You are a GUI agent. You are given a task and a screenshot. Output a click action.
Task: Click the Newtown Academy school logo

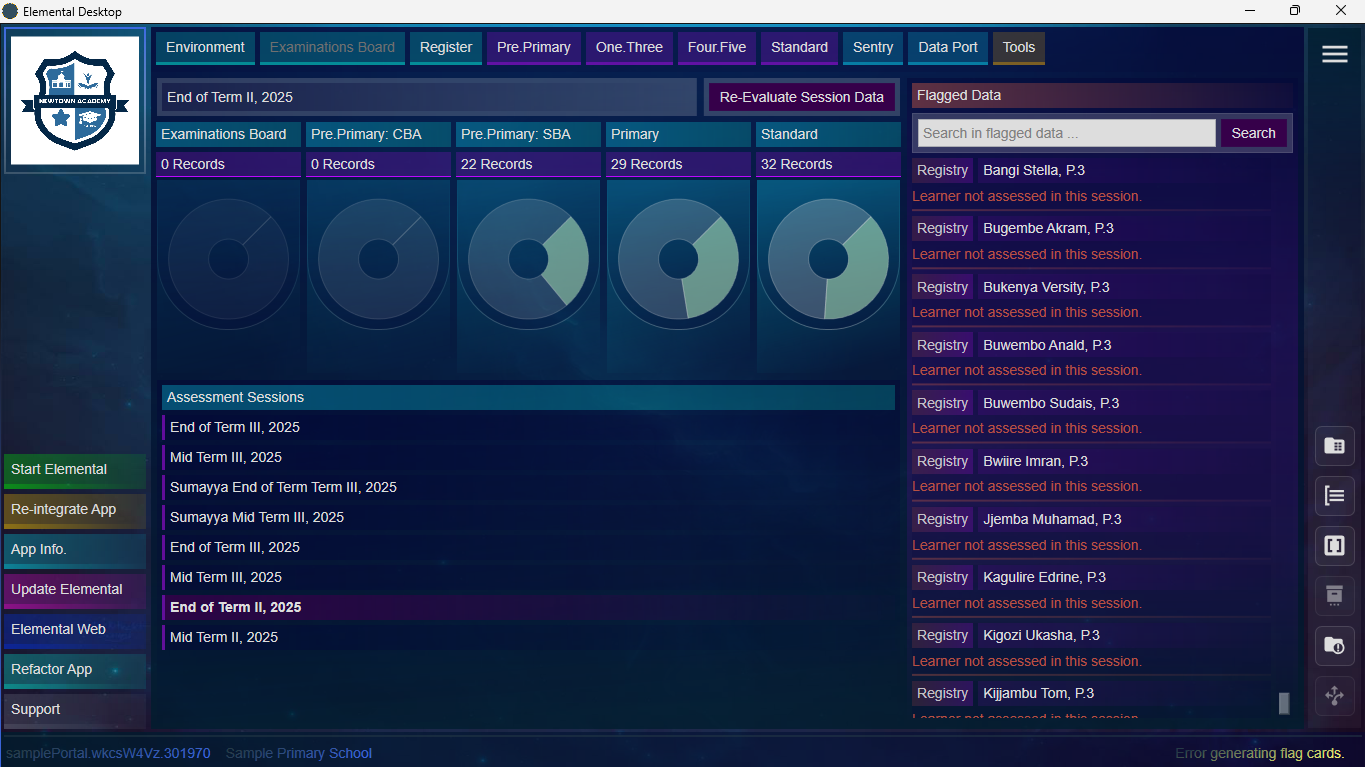pos(75,100)
